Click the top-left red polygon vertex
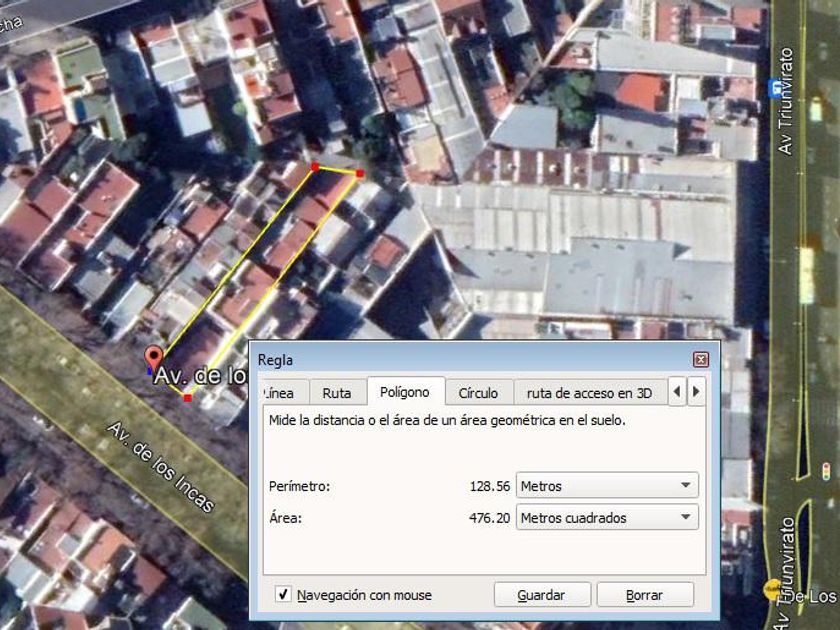 (316, 167)
